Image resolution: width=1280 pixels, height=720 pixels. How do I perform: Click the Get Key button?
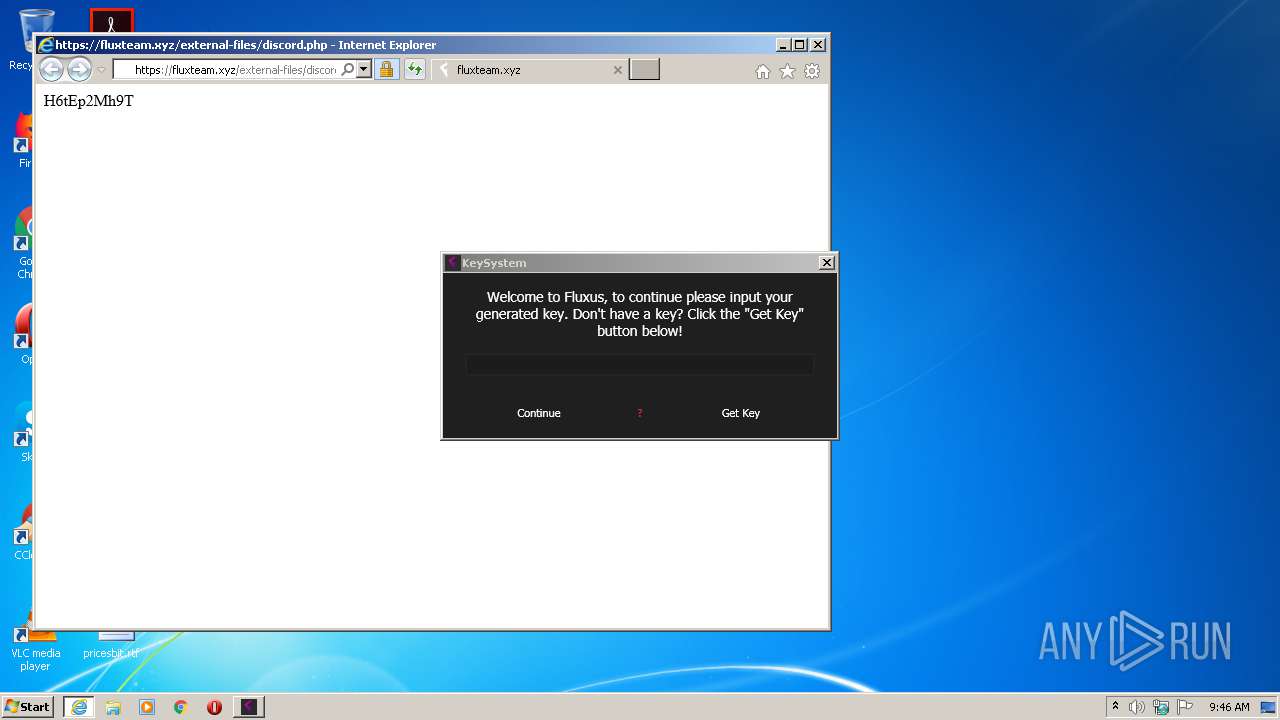coord(741,413)
